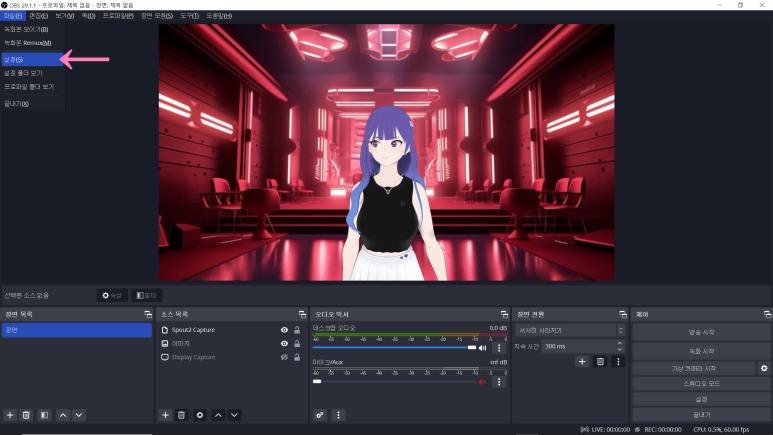Move source down in source list
This screenshot has width=773, height=435.
click(x=234, y=415)
